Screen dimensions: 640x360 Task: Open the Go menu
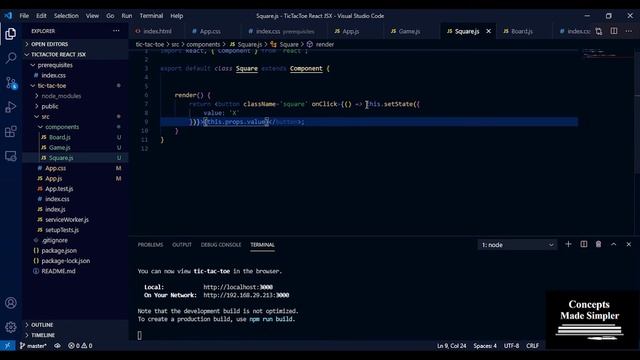click(x=110, y=16)
